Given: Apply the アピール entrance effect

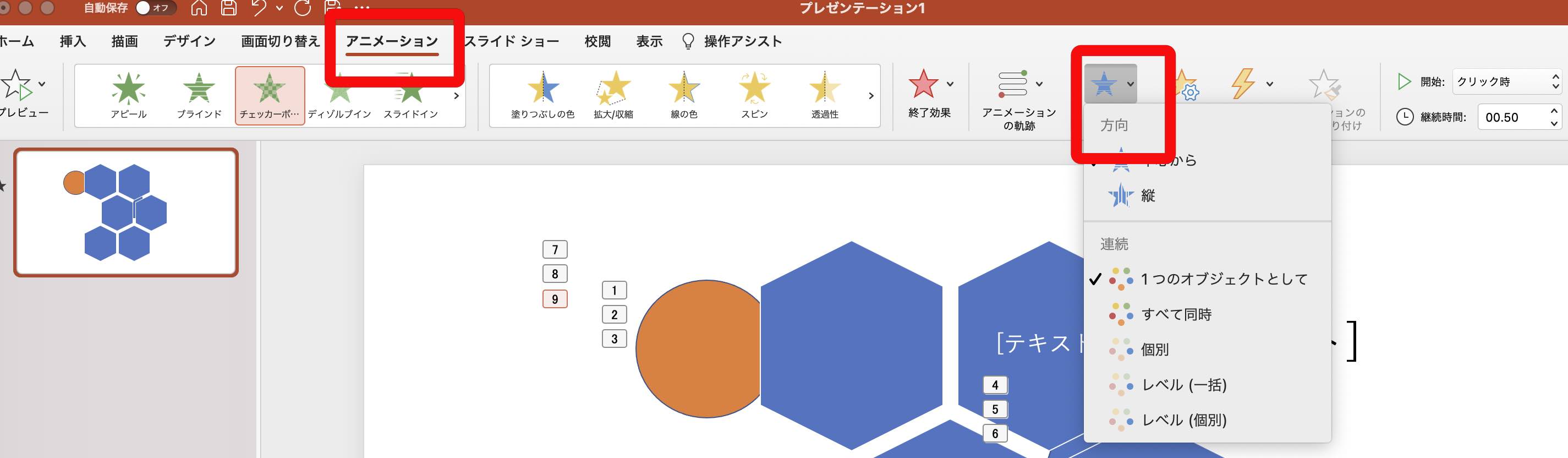Looking at the screenshot, I should coord(128,96).
